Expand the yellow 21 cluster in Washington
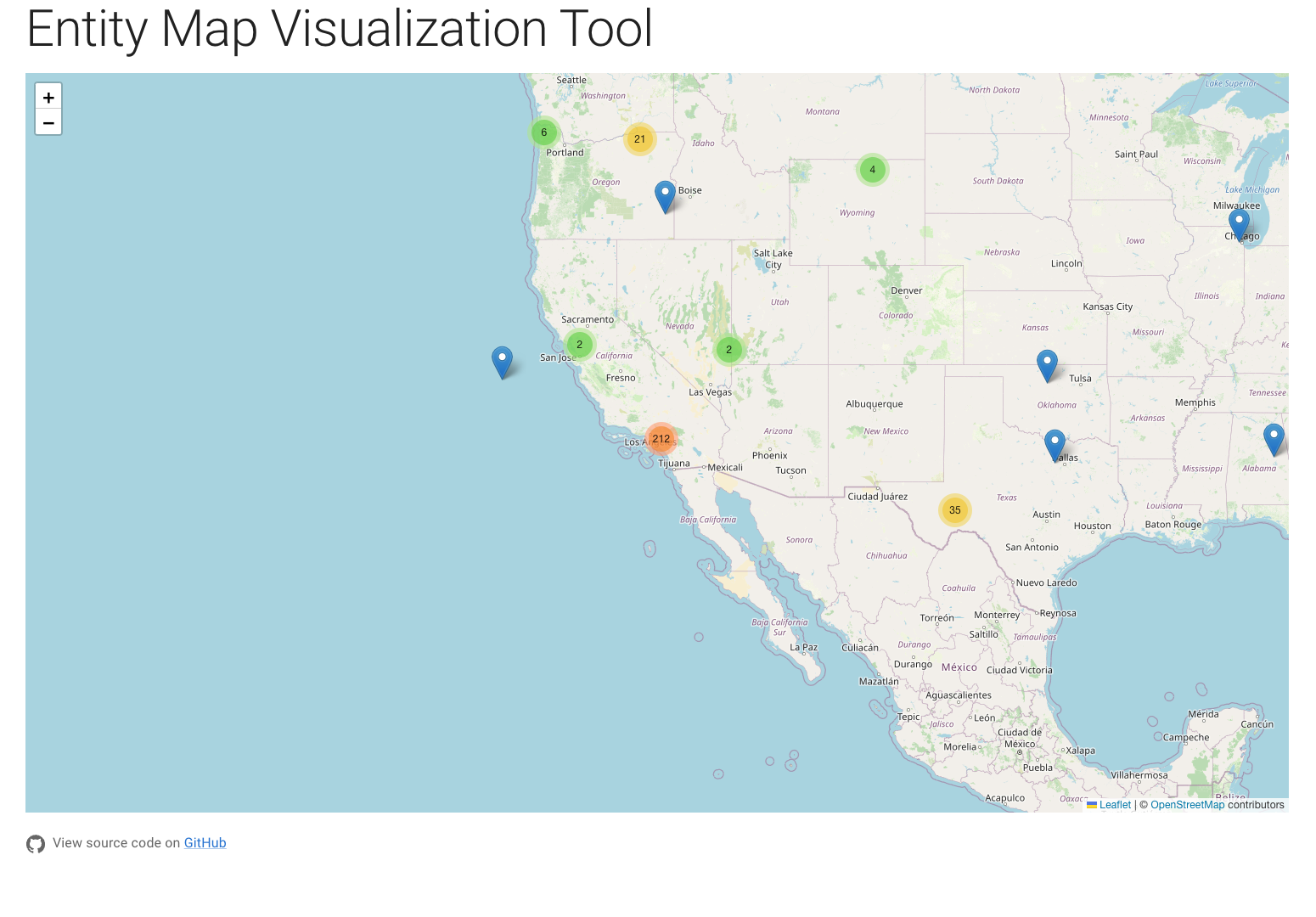The image size is (1316, 917). pos(639,139)
